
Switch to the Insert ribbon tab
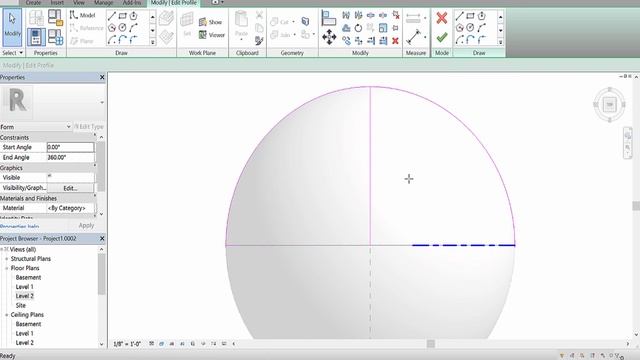click(x=57, y=2)
